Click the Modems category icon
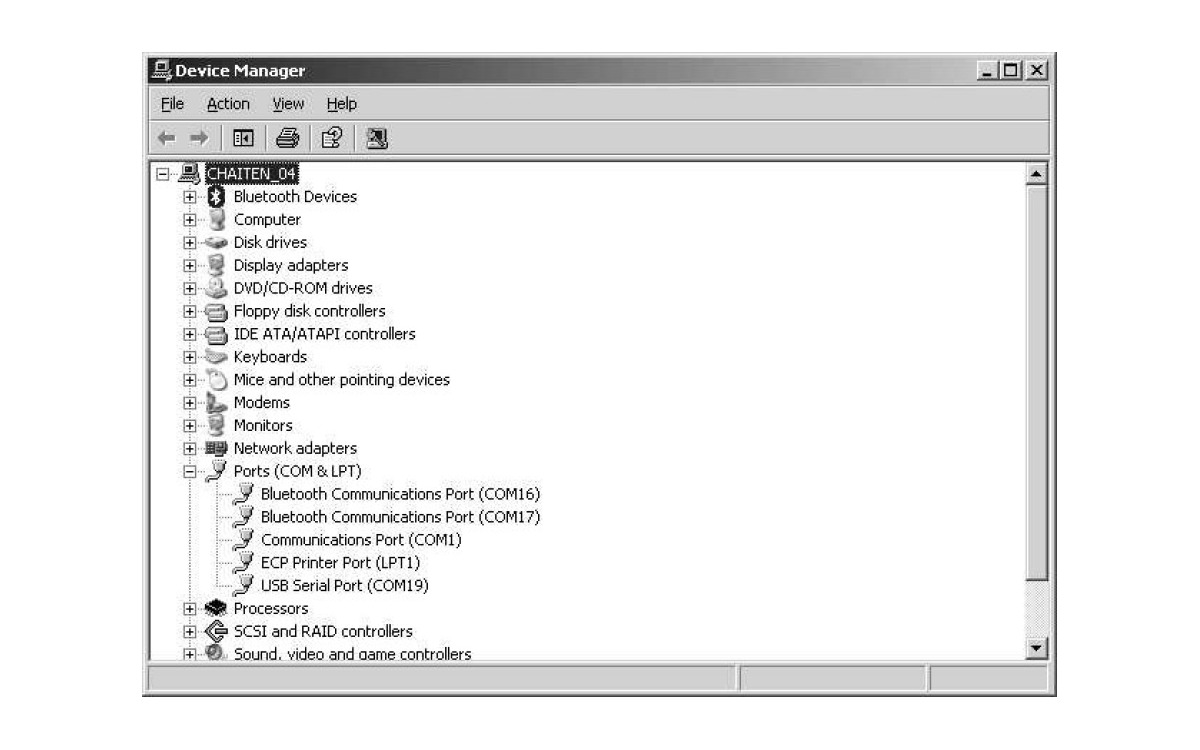This screenshot has height=750, width=1200. (x=216, y=403)
